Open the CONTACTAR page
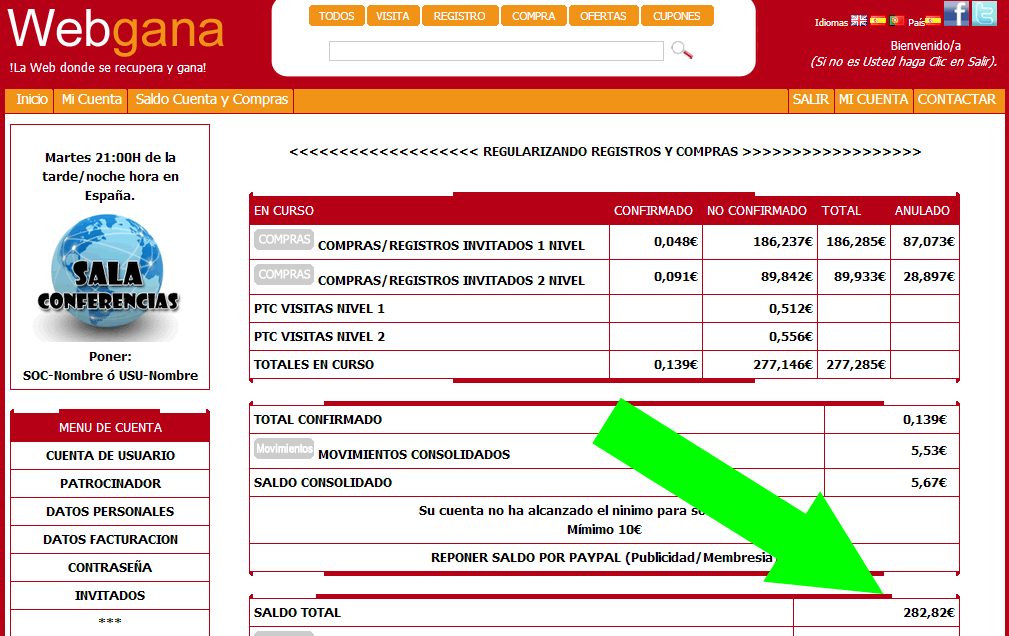Screen dimensions: 1009x636 (x=957, y=100)
